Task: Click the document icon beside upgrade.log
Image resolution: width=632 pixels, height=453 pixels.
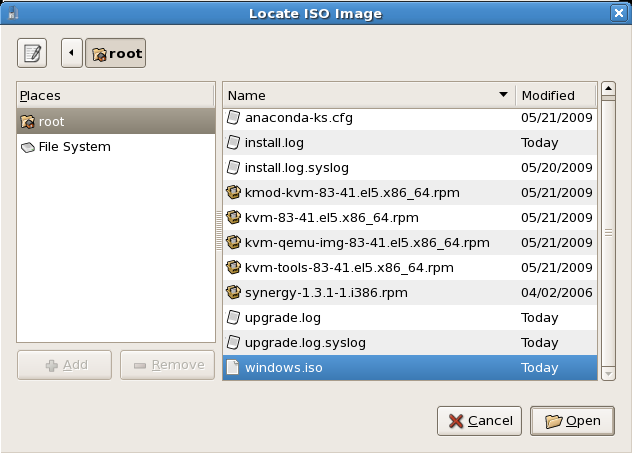Action: 233,317
